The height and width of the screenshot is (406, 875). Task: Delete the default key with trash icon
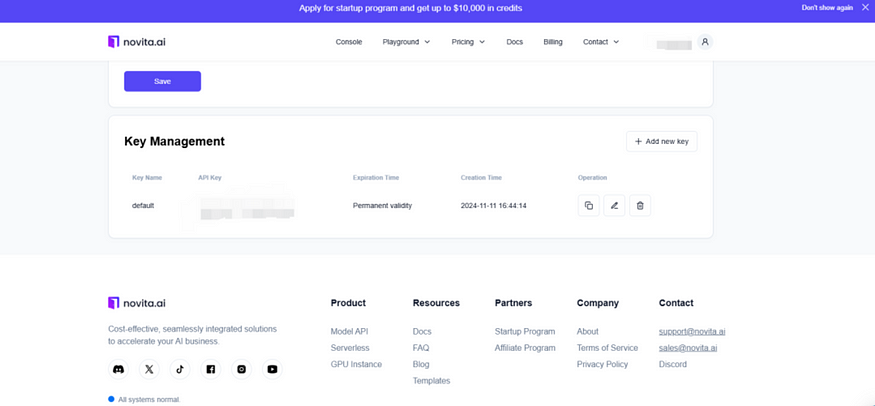tap(640, 206)
